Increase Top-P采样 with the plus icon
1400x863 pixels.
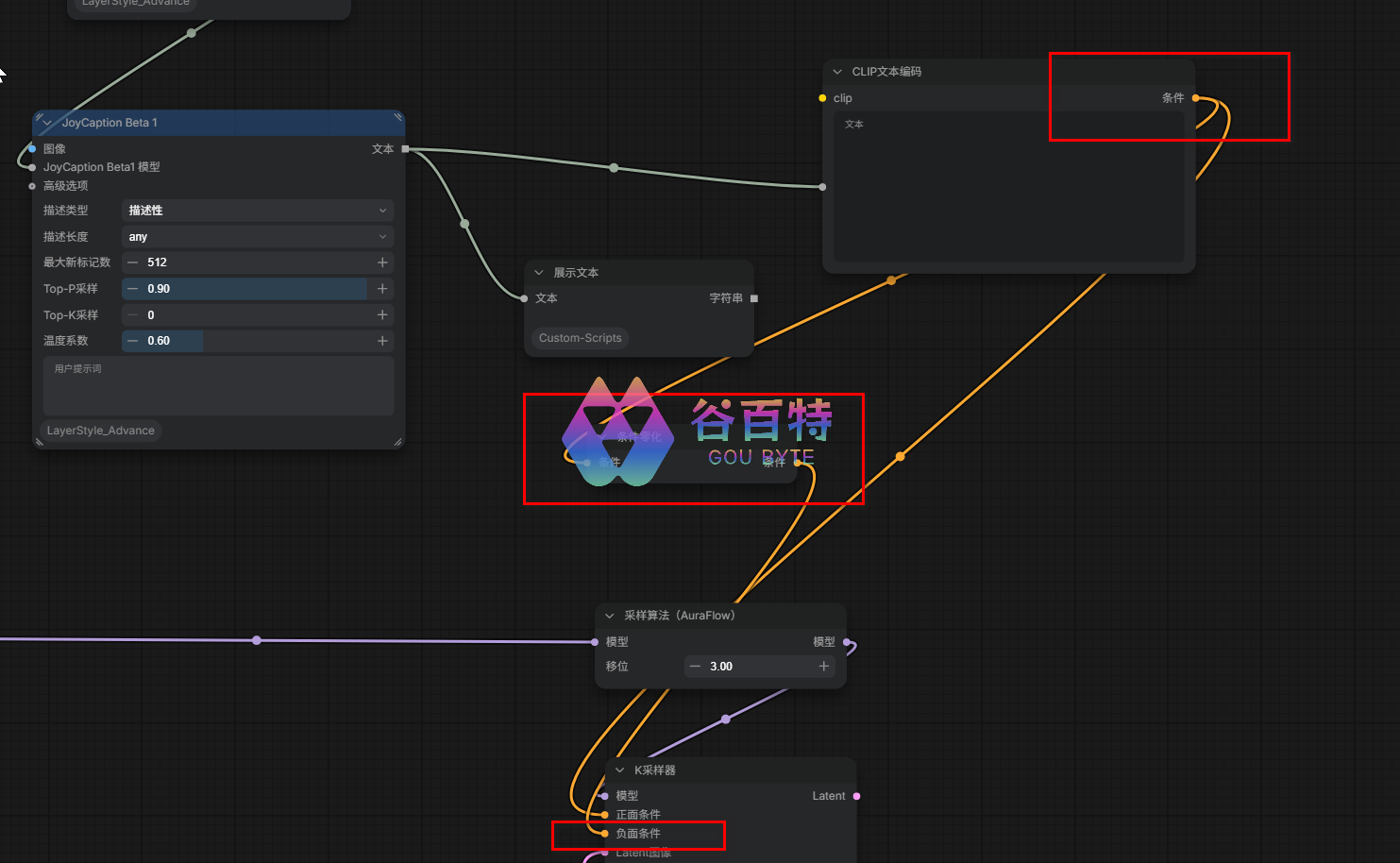click(x=382, y=289)
